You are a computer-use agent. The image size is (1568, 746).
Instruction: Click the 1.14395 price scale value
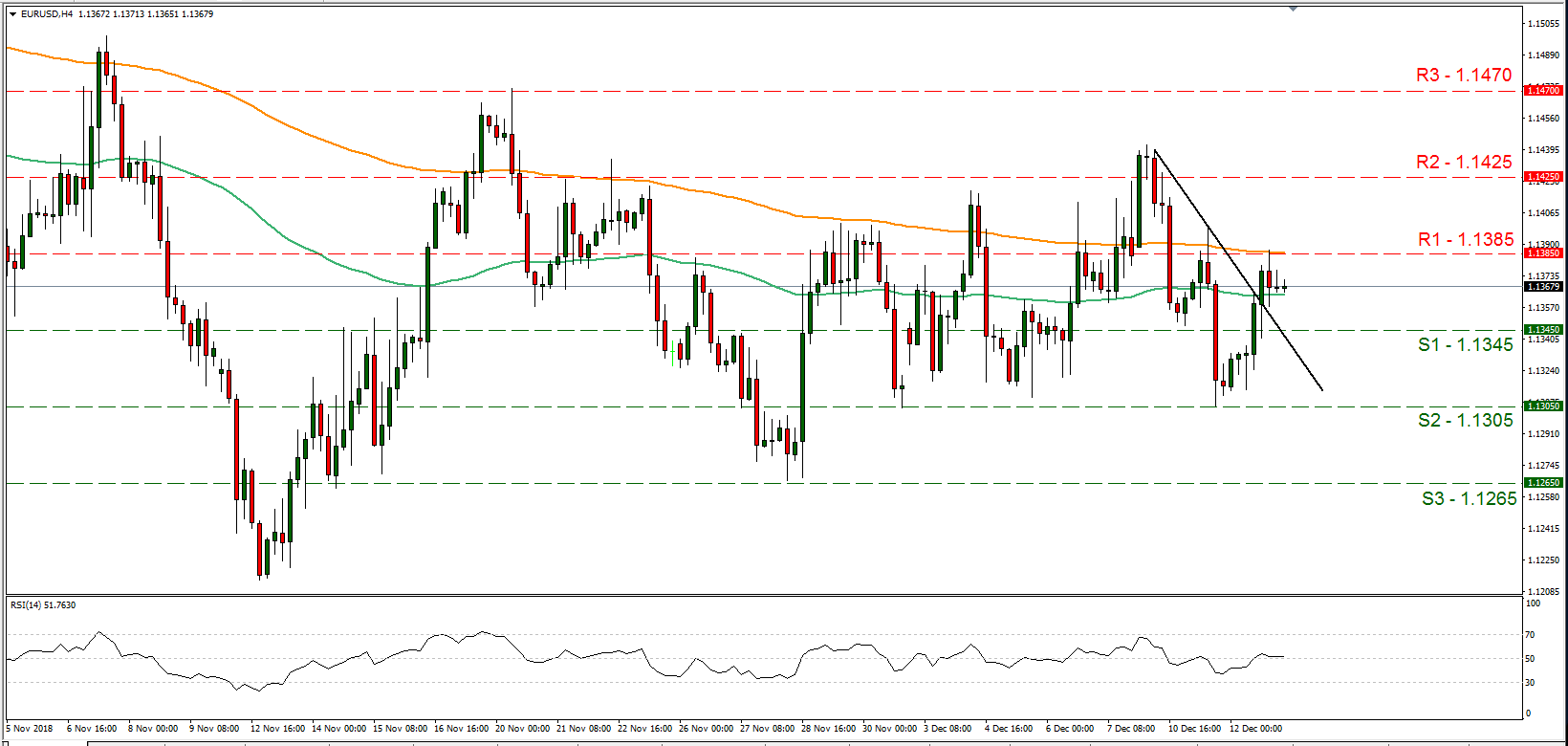click(x=1544, y=150)
